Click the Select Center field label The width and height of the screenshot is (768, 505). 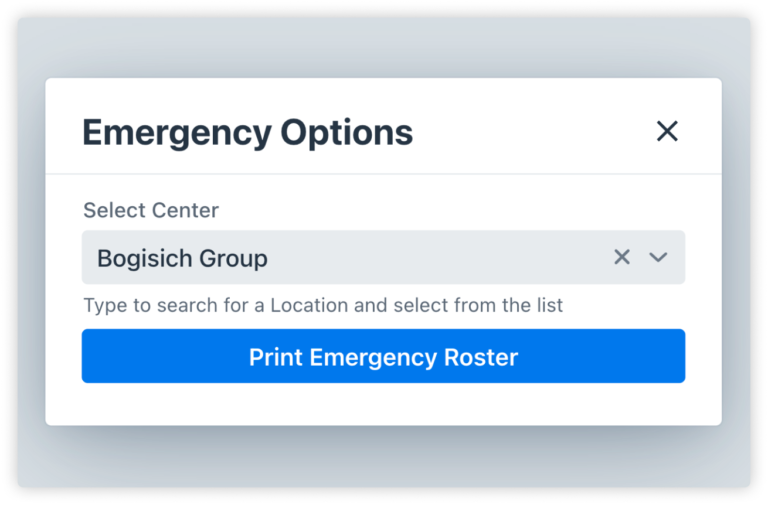pyautogui.click(x=151, y=210)
